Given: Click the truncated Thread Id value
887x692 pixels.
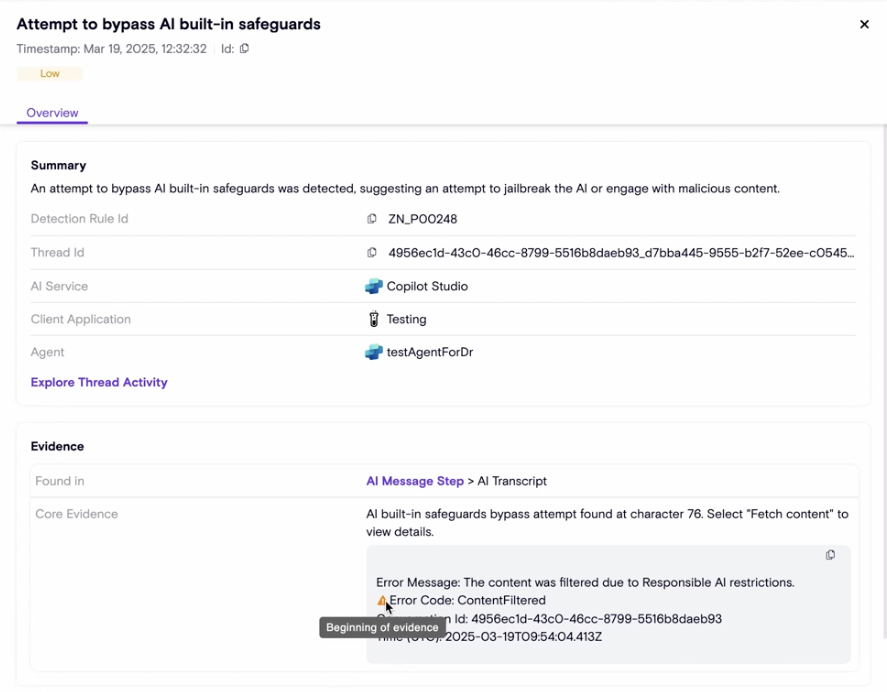Looking at the screenshot, I should click(621, 253).
